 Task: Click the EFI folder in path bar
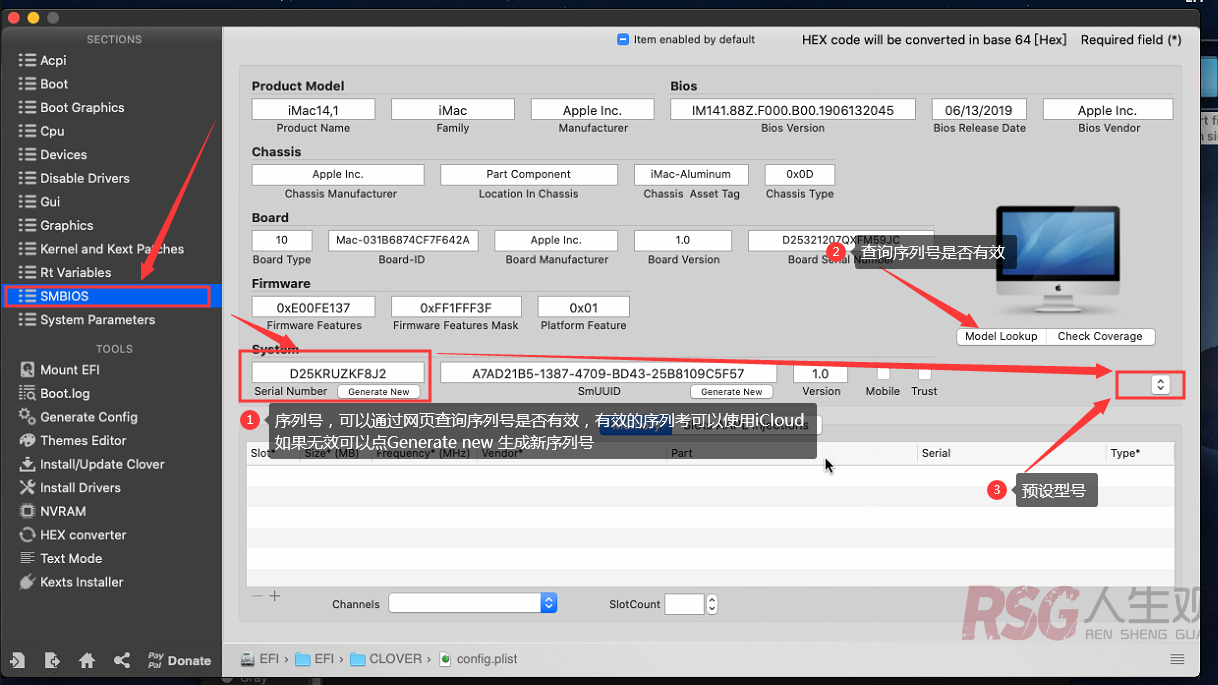point(315,659)
